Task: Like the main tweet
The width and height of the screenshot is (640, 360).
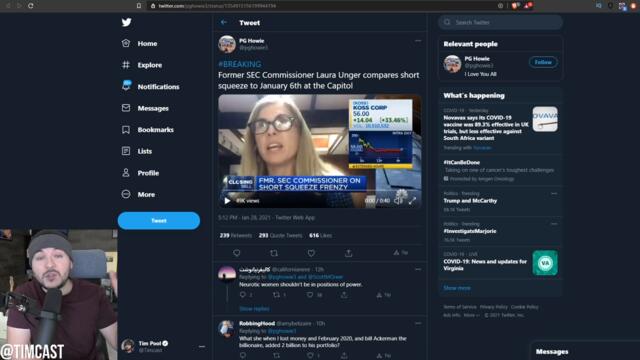Action: click(311, 253)
